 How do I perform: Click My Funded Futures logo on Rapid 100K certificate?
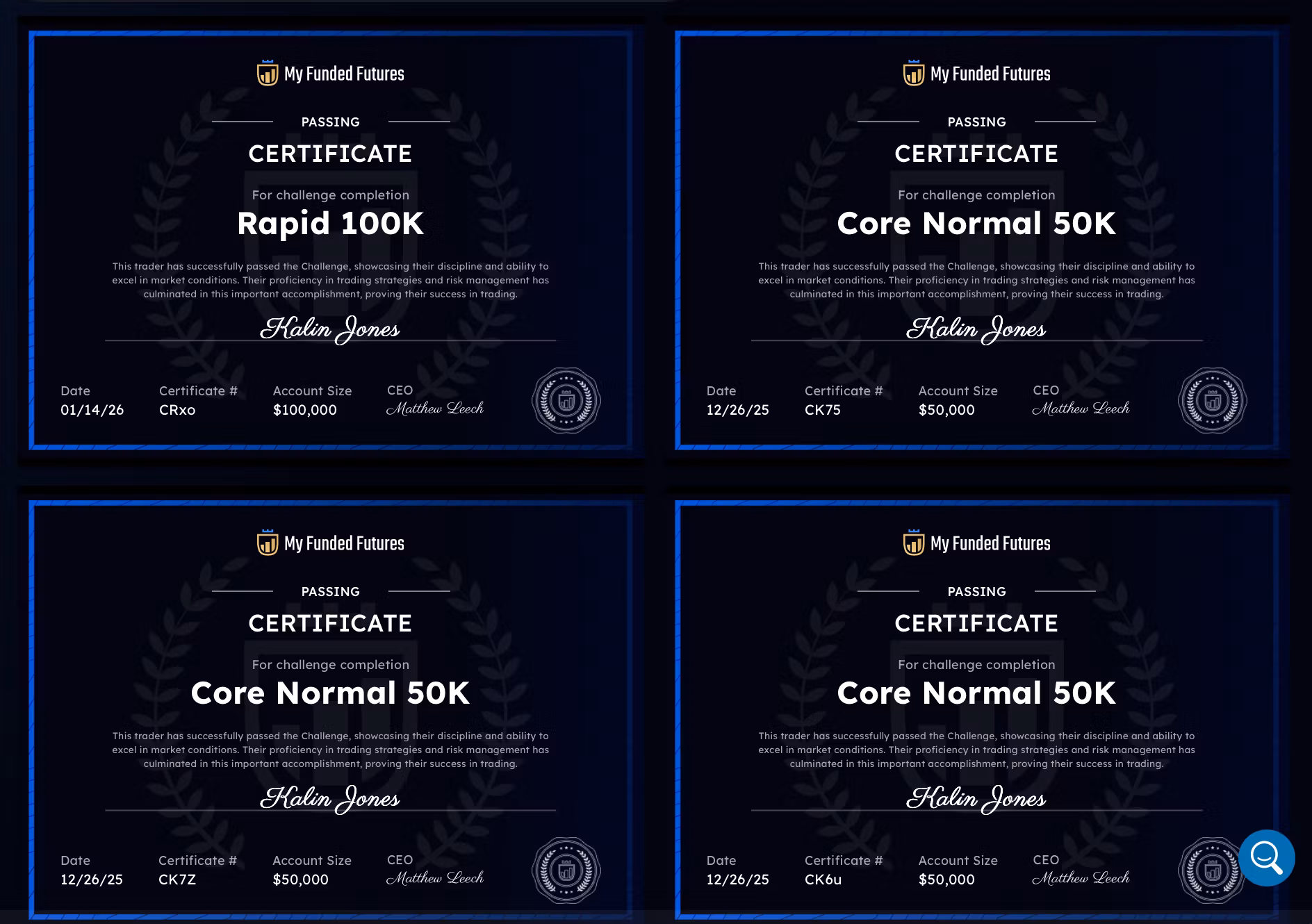coord(331,74)
